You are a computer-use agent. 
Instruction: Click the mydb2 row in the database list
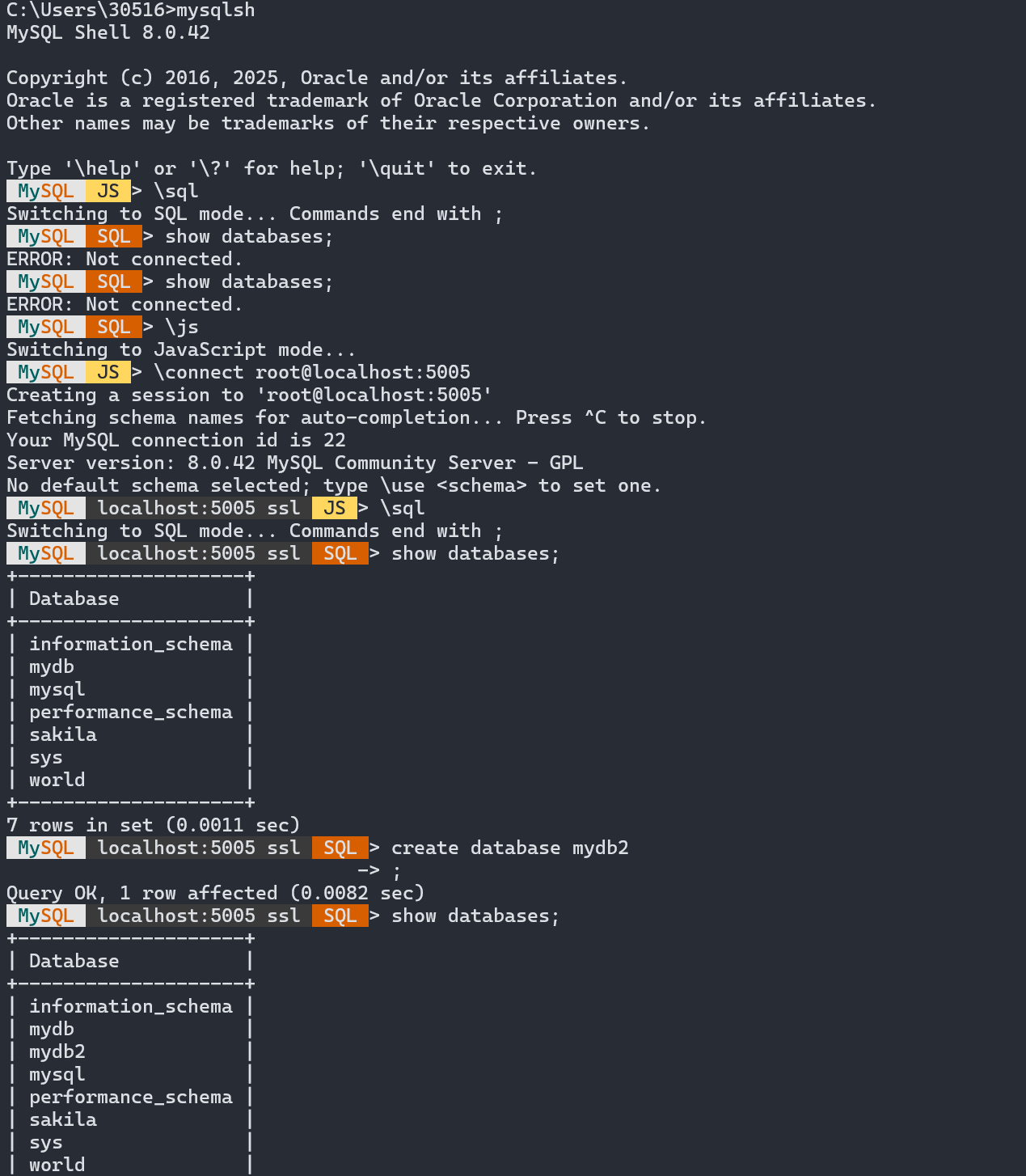tap(57, 1052)
